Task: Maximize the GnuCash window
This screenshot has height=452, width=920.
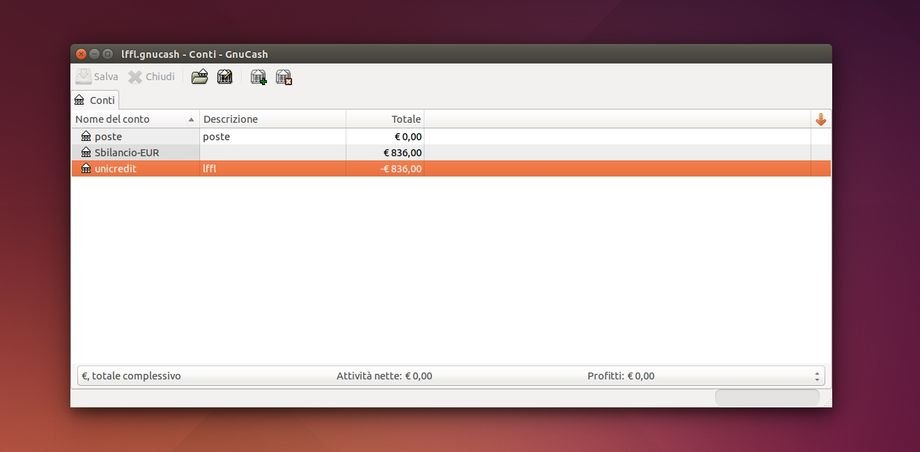Action: click(x=108, y=54)
